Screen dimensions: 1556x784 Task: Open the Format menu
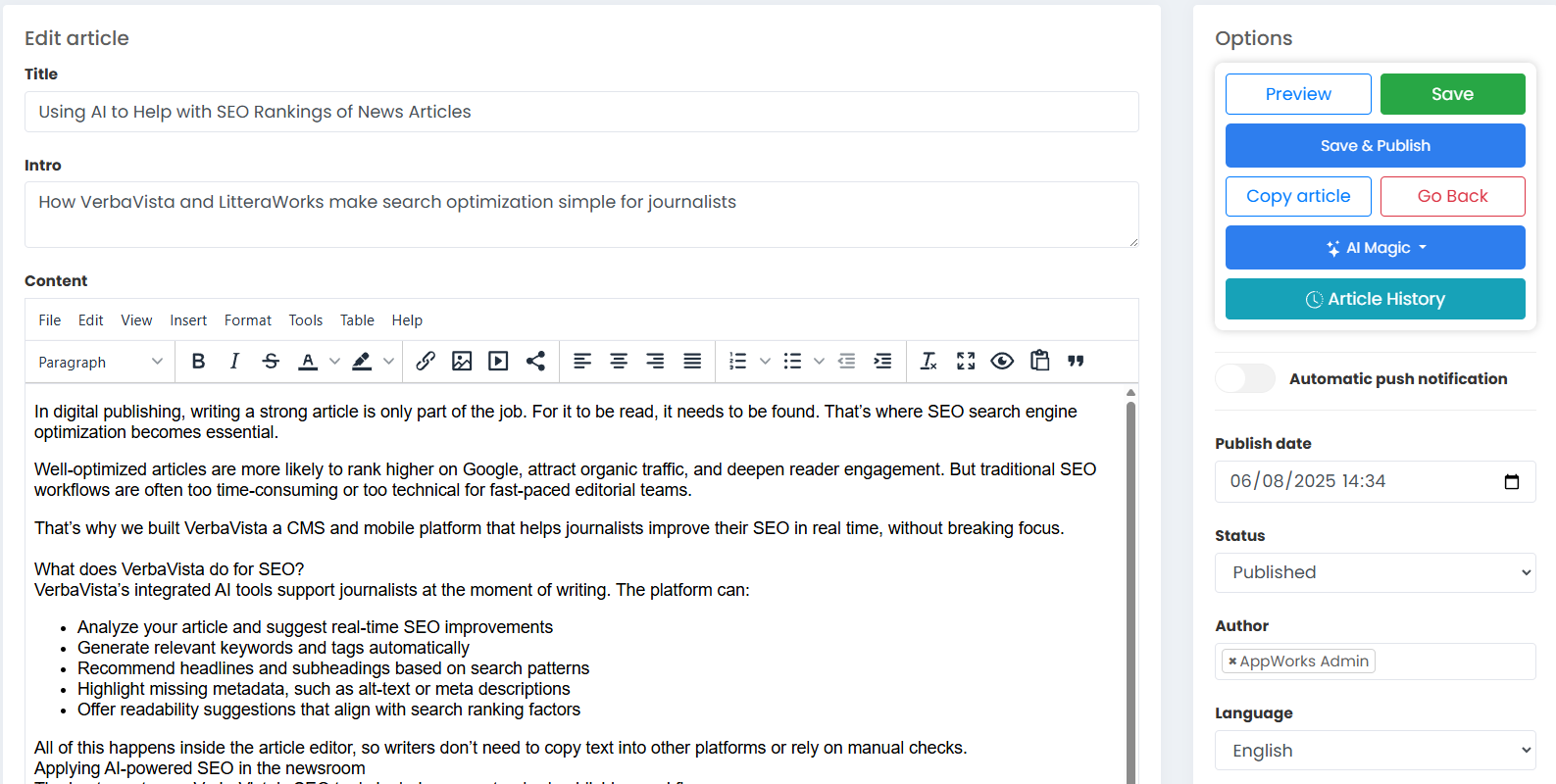248,320
